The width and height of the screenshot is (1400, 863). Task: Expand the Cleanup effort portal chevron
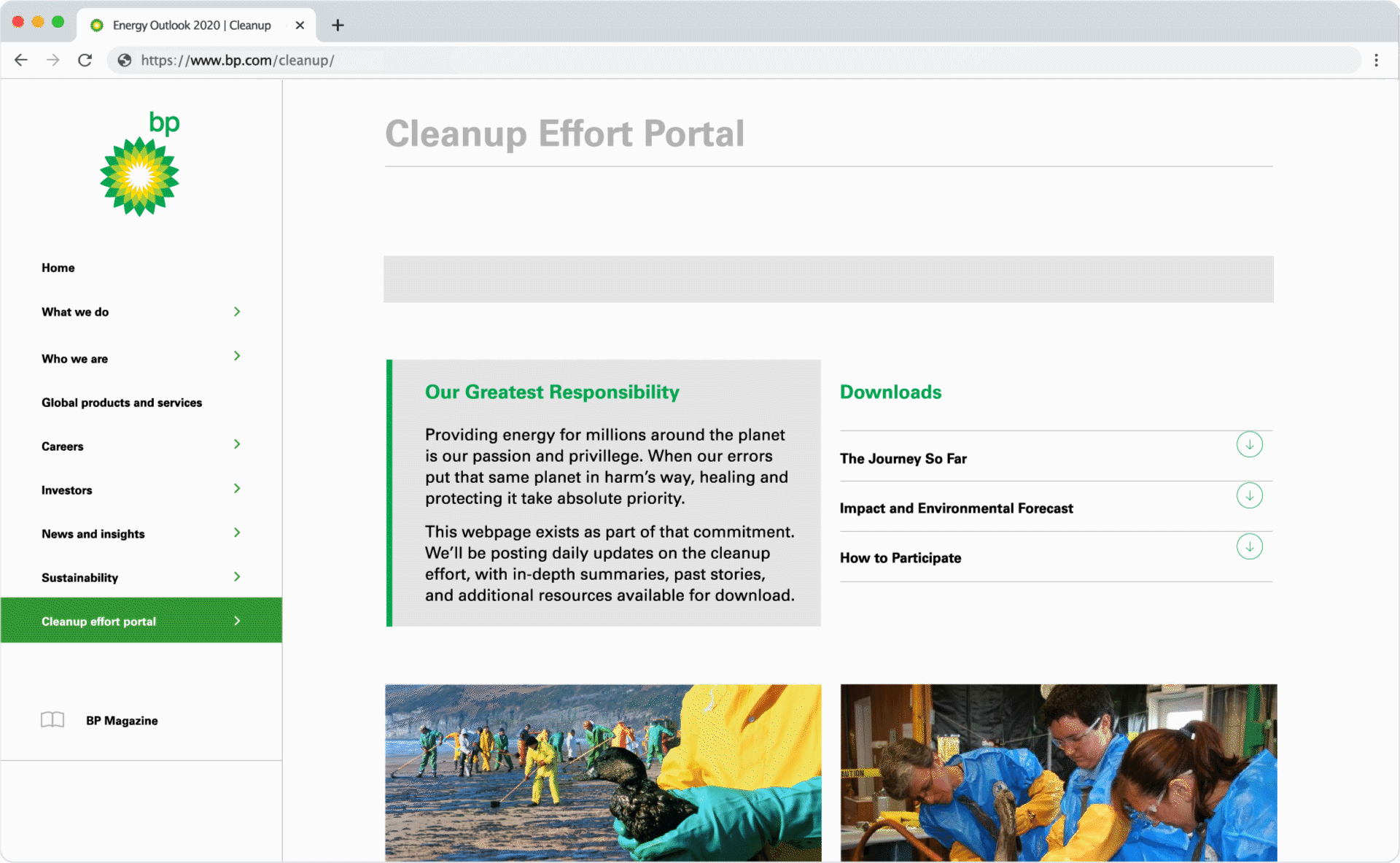pyautogui.click(x=237, y=621)
